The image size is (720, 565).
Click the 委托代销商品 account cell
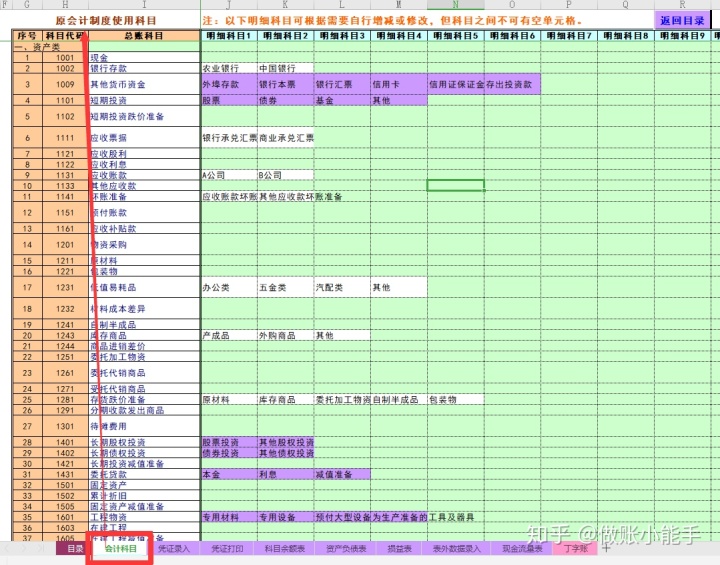click(144, 373)
